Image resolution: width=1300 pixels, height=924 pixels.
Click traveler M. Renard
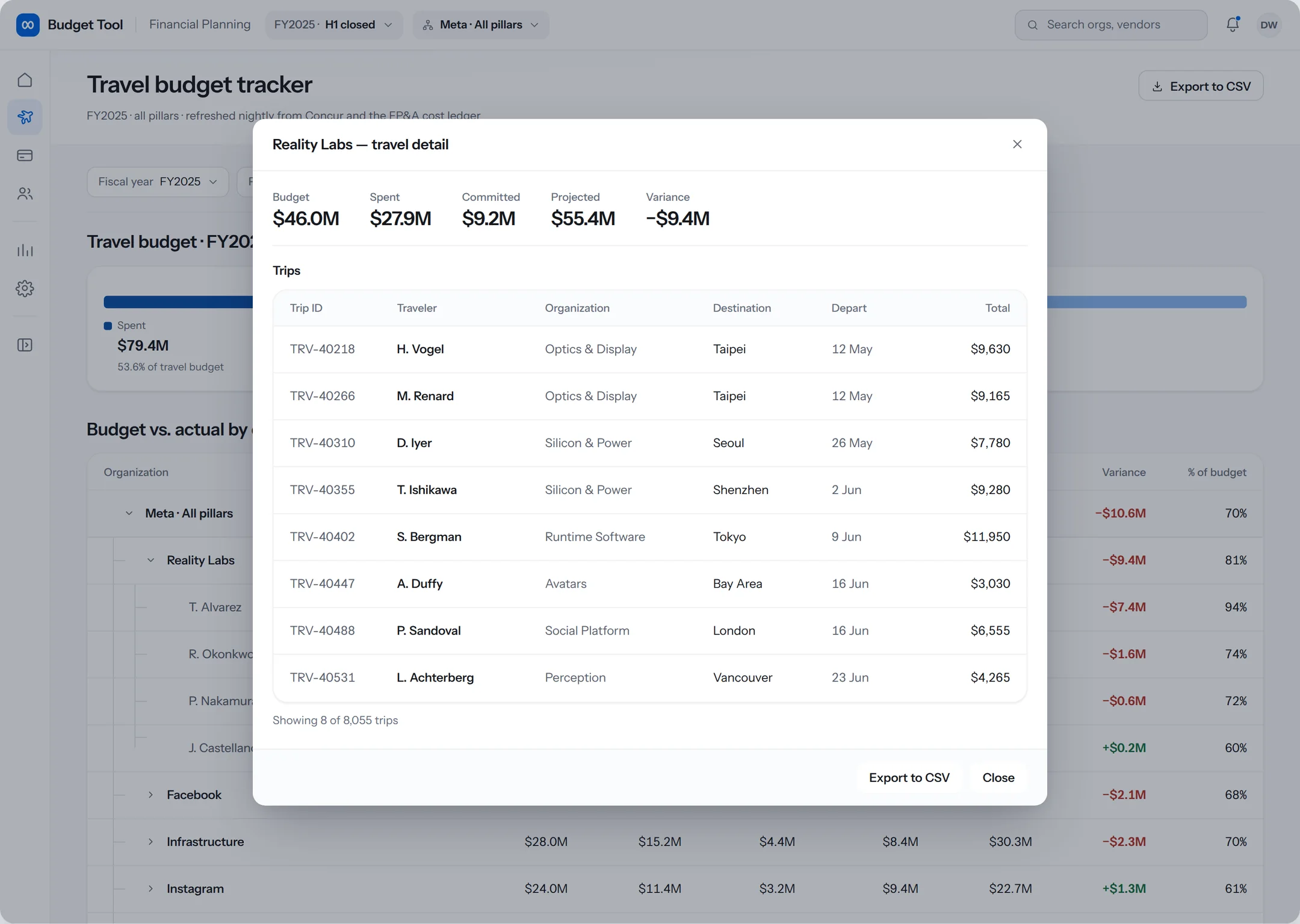coord(425,396)
